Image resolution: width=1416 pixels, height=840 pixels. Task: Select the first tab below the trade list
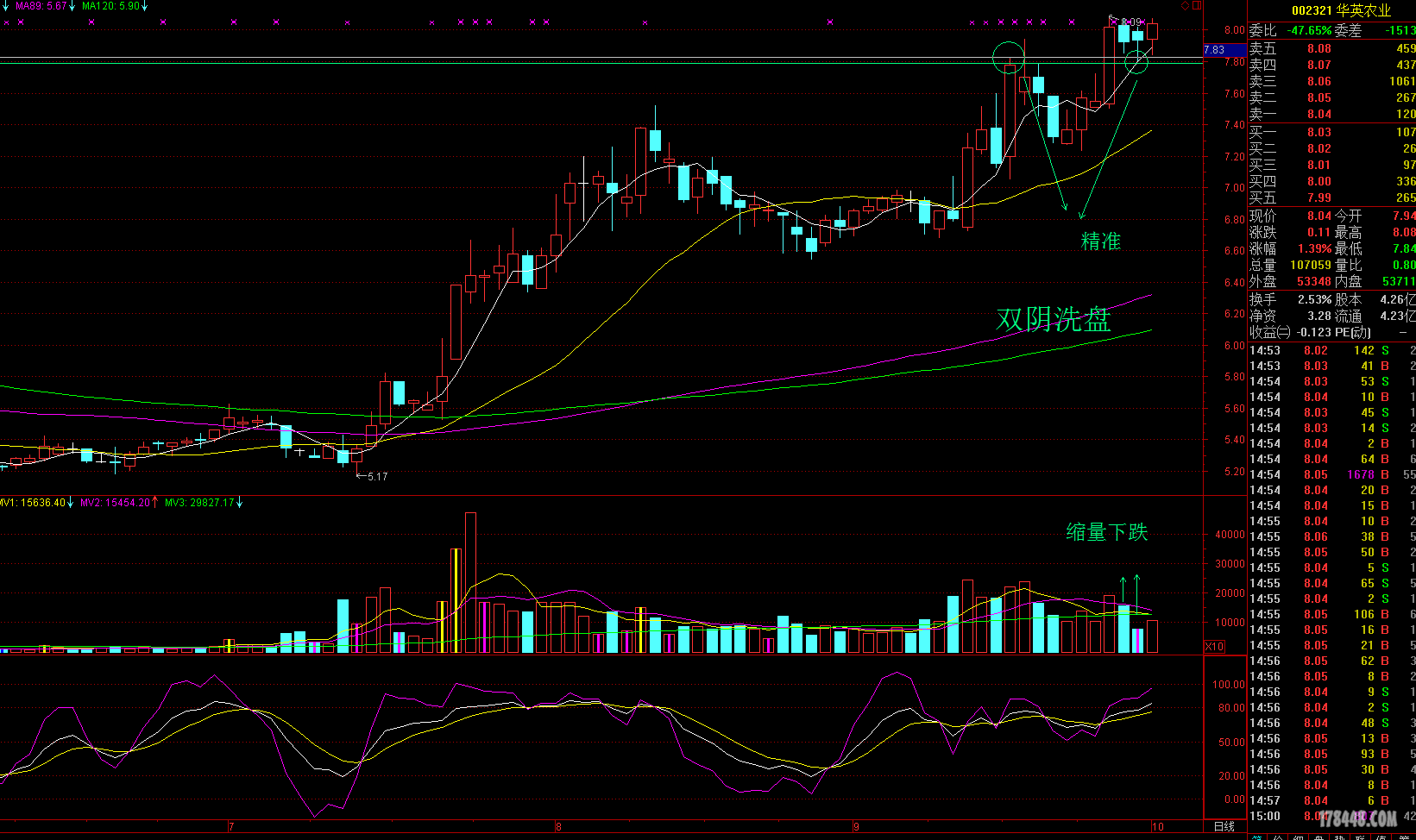pos(1257,837)
